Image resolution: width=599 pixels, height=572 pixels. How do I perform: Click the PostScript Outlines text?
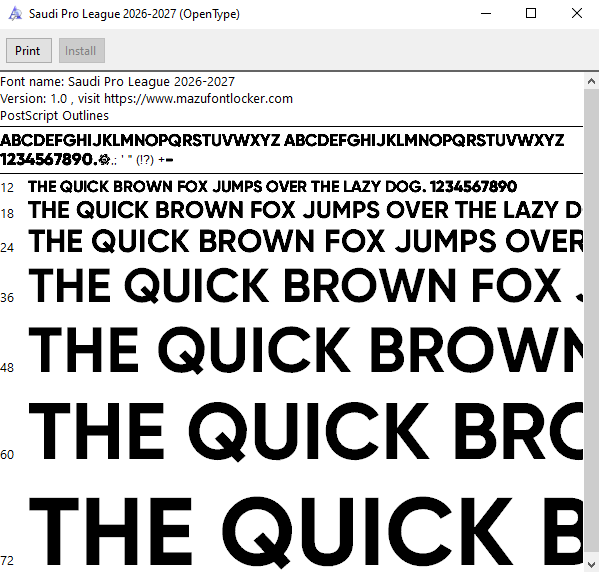(x=54, y=116)
